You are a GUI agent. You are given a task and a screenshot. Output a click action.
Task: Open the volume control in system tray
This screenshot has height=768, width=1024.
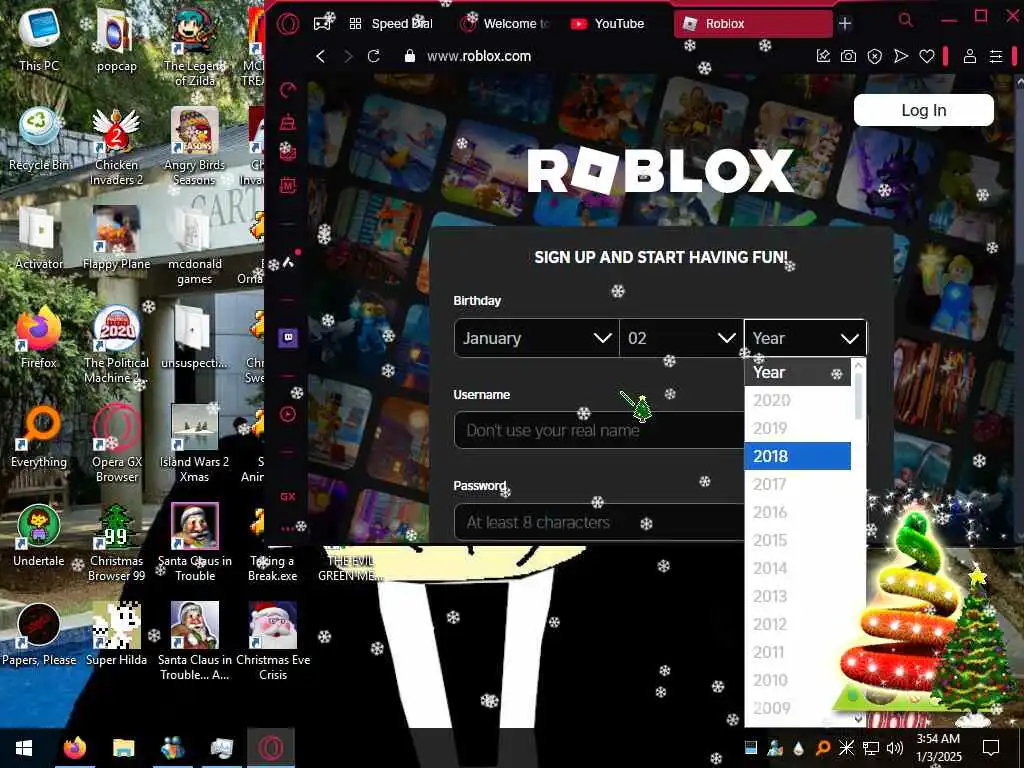[895, 748]
